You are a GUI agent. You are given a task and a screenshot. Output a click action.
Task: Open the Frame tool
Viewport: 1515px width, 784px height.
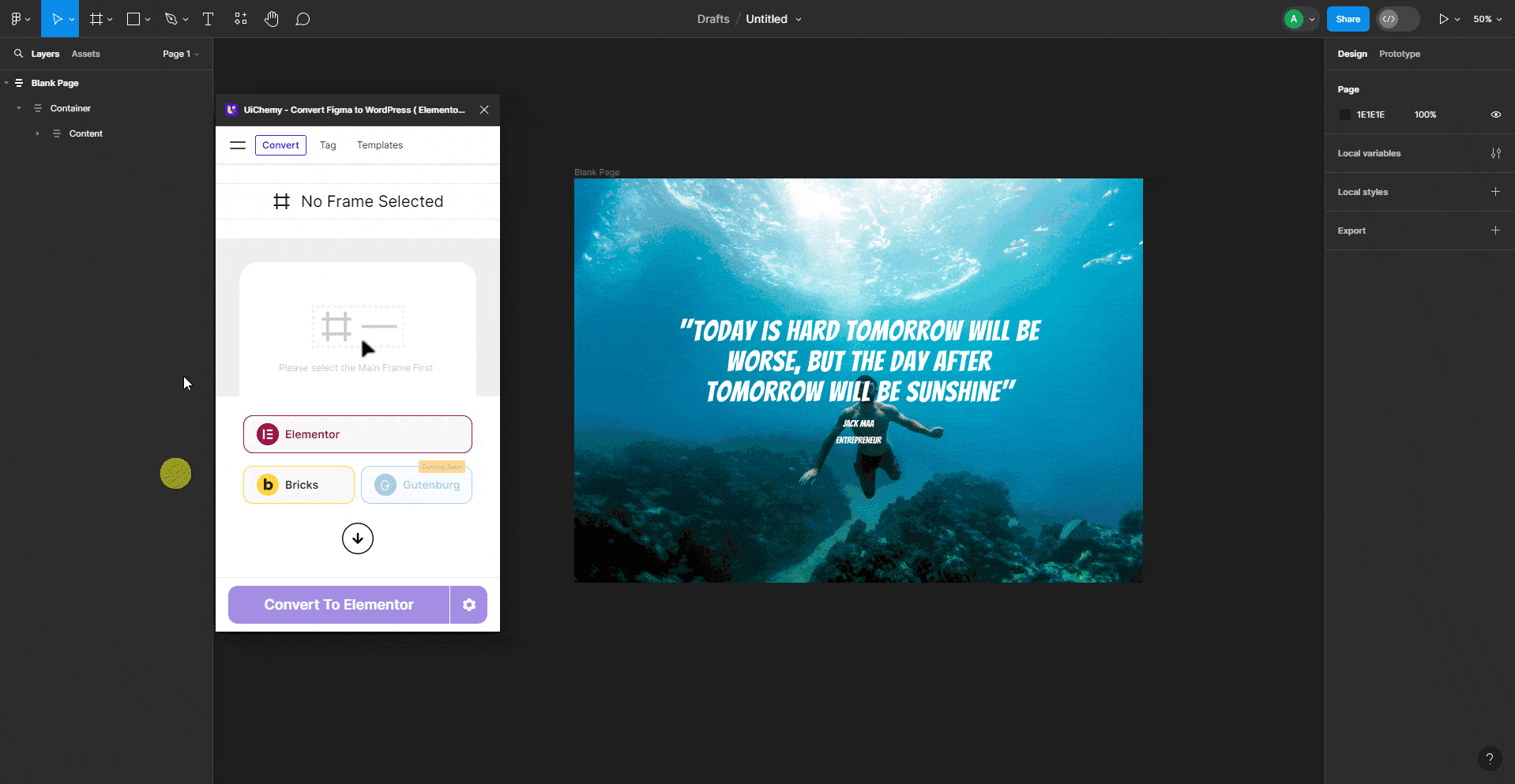tap(96, 18)
